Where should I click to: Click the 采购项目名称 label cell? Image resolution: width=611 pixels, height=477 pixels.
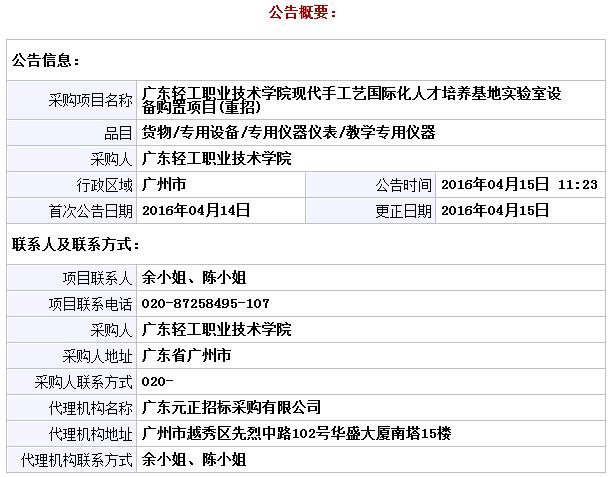[x=90, y=100]
